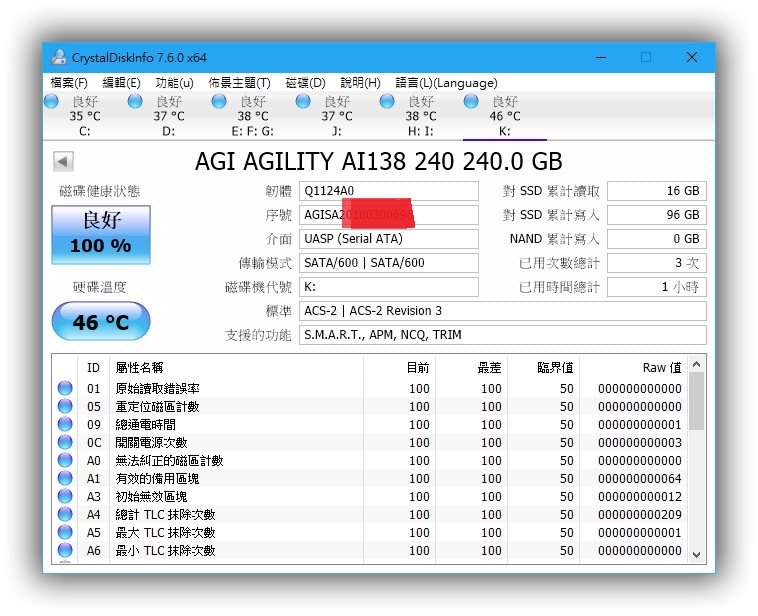Screen dimensions: 758x616
Task: Select the C: drive status orb
Action: click(51, 101)
